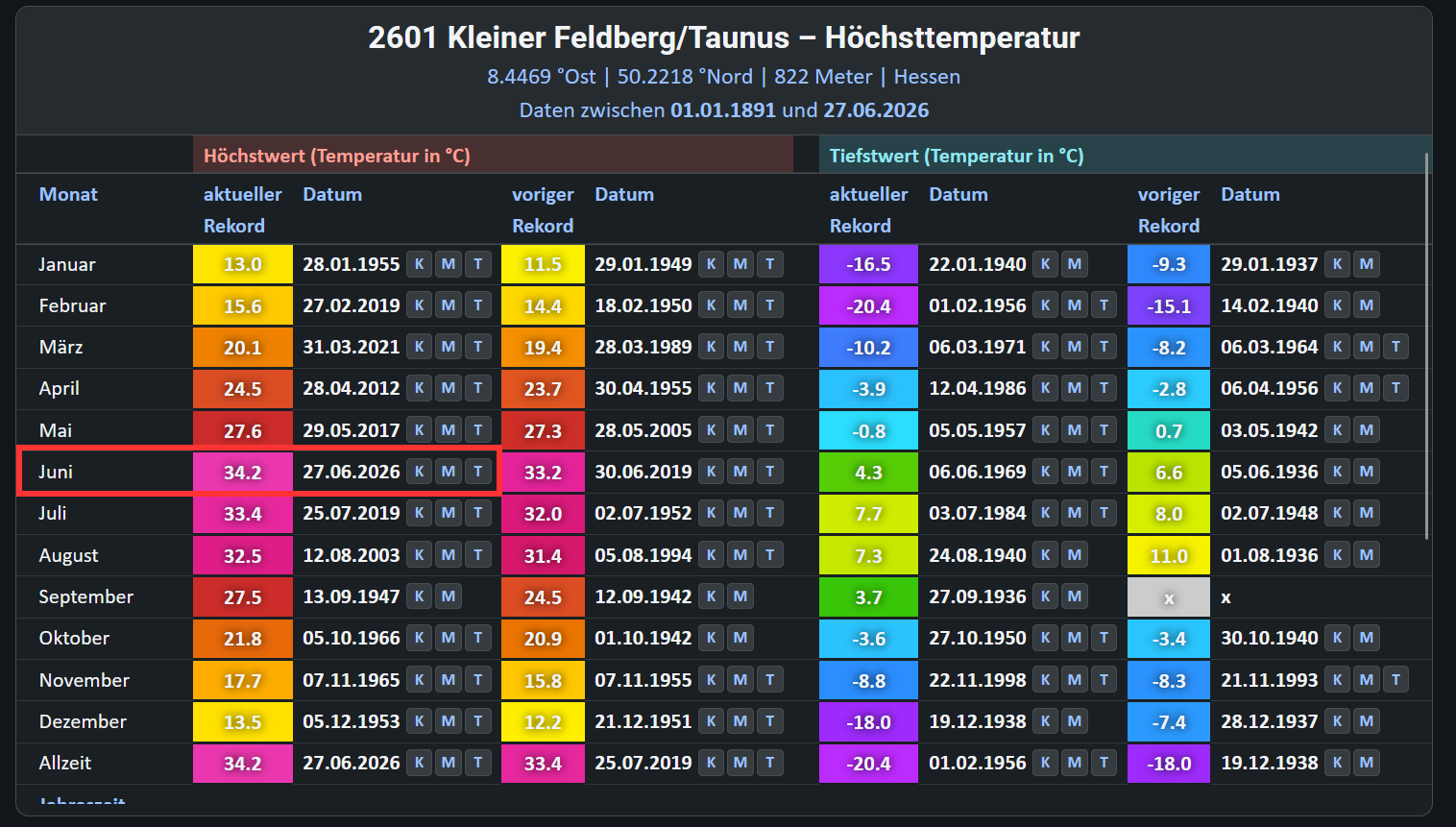Click the T button beside 22.11.1998
Image resolution: width=1456 pixels, height=827 pixels.
point(1104,680)
